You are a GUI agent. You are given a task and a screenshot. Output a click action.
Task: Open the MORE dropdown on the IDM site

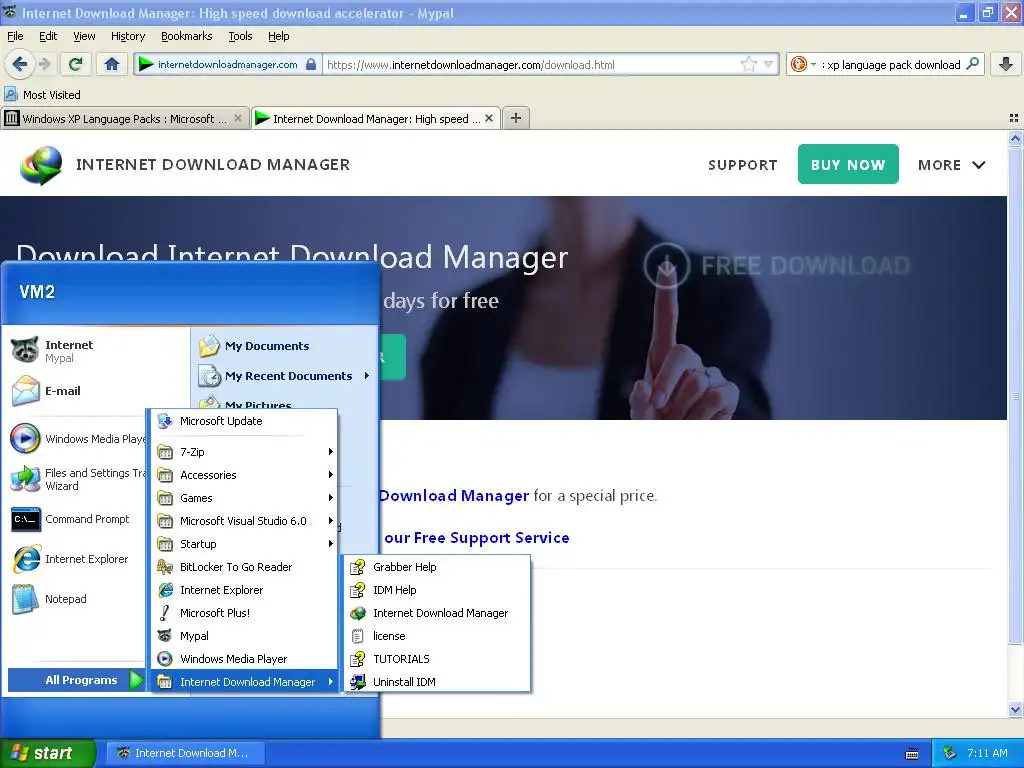pos(952,165)
